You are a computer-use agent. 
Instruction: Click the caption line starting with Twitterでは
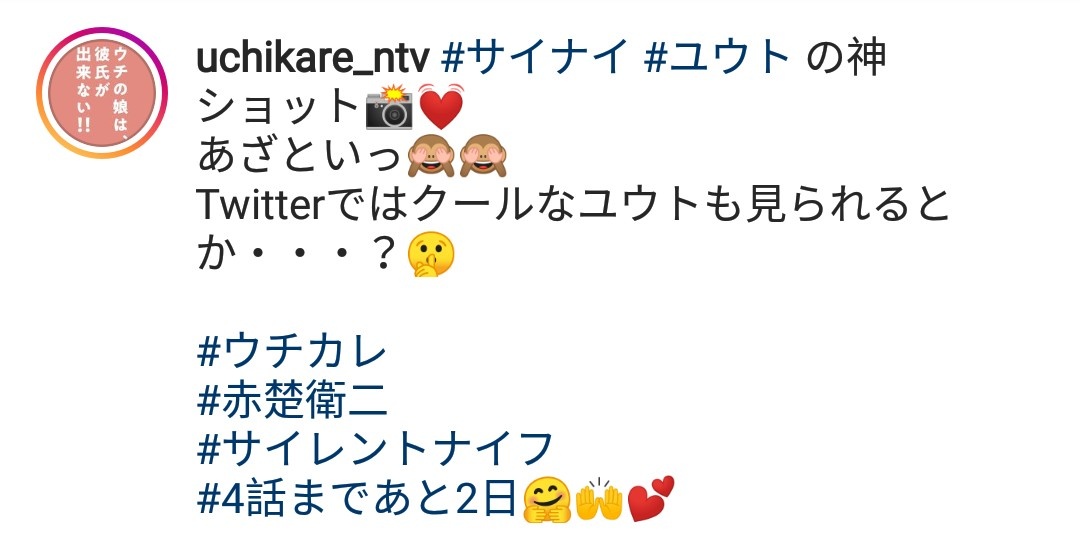tap(573, 205)
